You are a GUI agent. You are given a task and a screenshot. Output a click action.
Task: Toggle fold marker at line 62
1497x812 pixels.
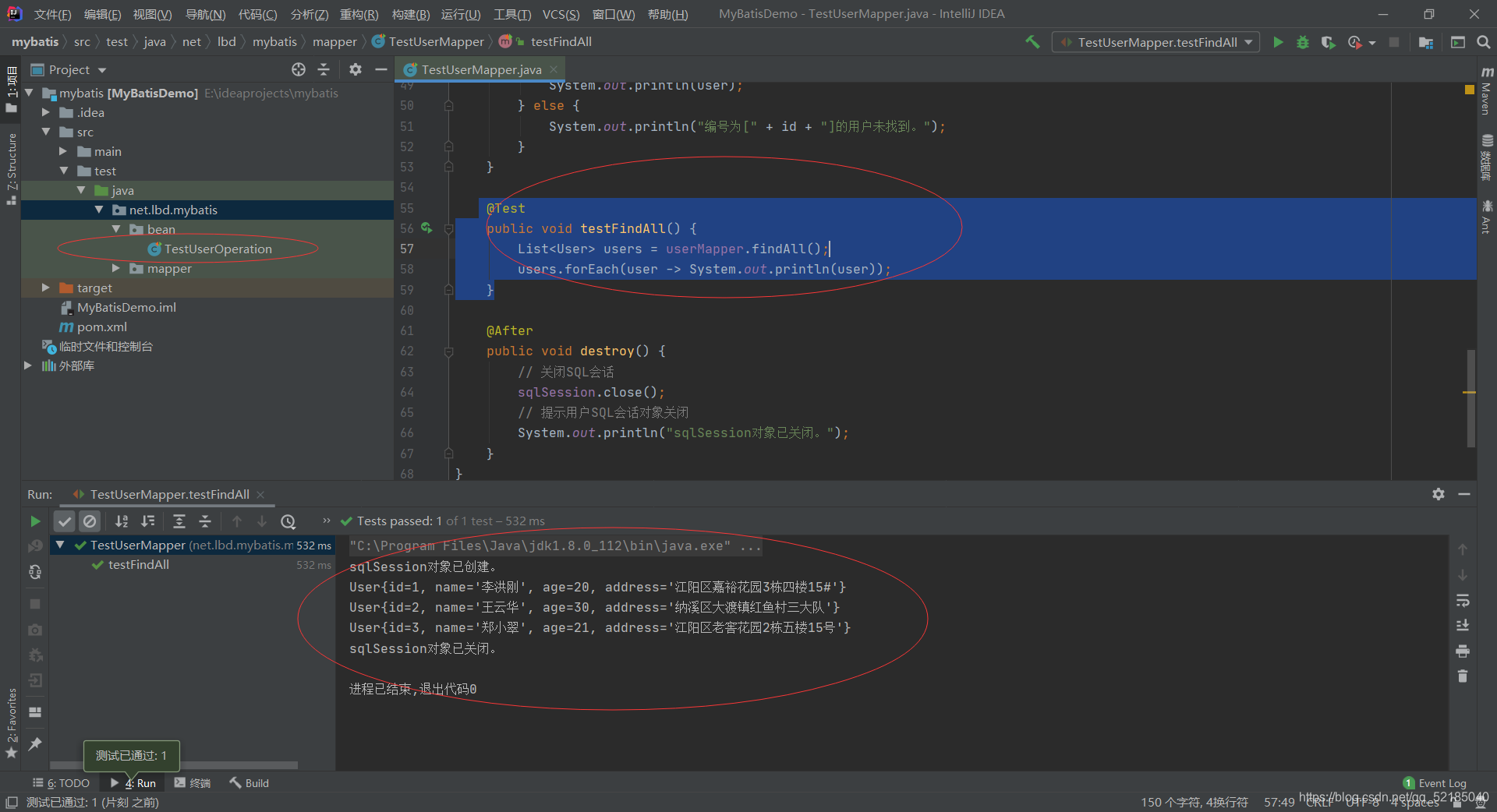pos(449,351)
